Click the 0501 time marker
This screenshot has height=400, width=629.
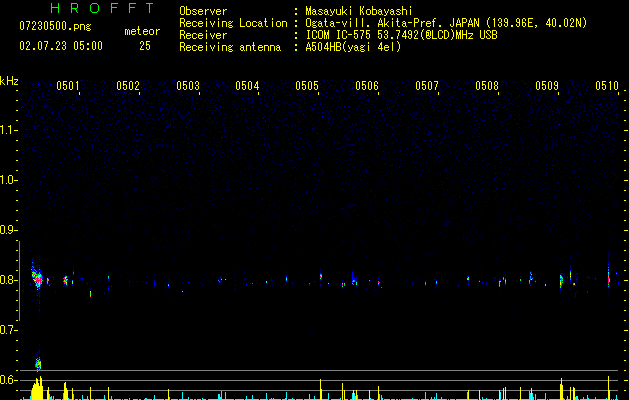coord(67,85)
